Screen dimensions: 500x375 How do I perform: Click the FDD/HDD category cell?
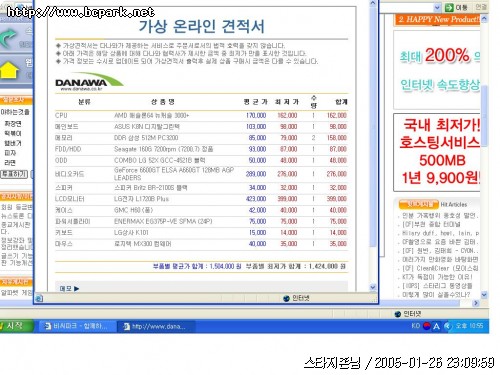click(68, 149)
